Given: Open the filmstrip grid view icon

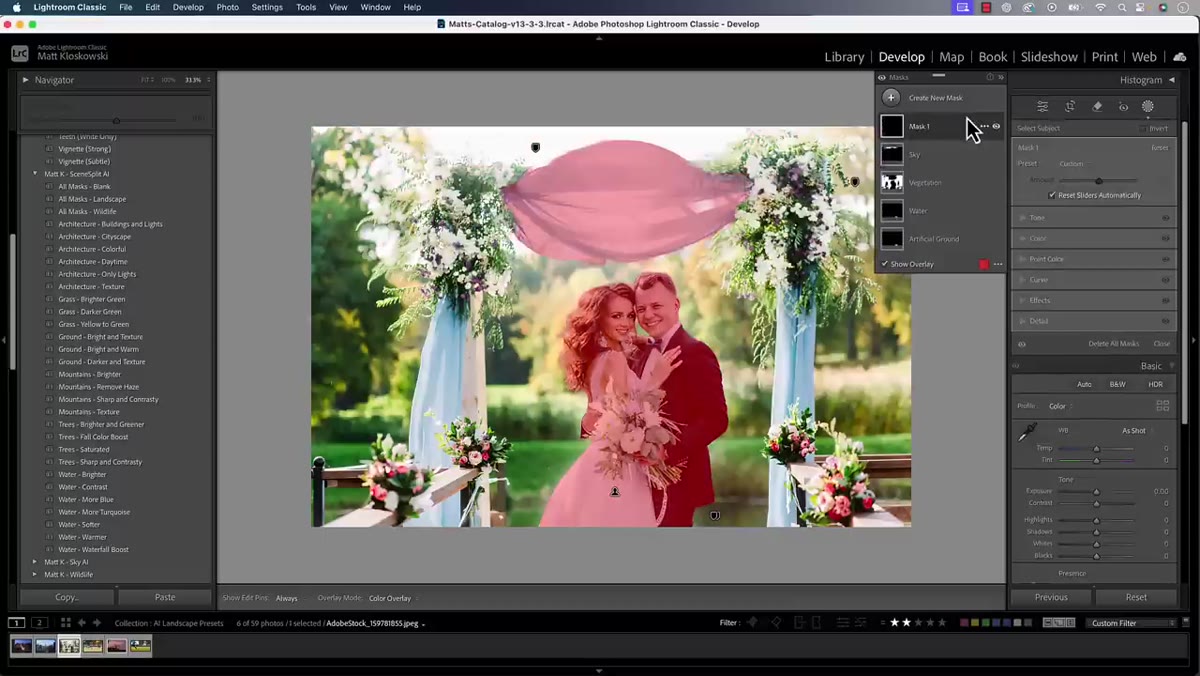Looking at the screenshot, I should tap(66, 623).
